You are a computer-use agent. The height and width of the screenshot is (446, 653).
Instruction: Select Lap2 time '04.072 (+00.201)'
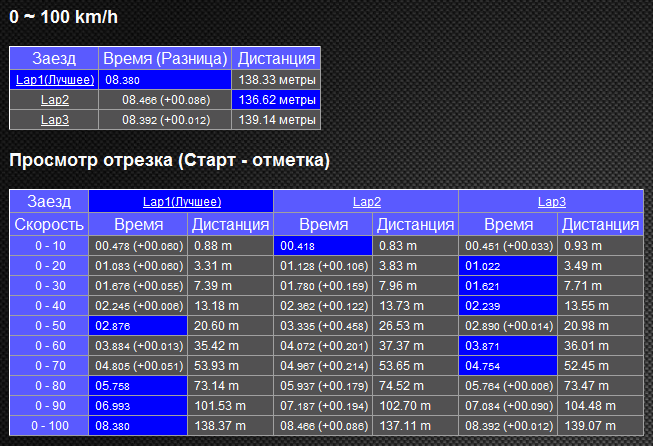pos(323,346)
